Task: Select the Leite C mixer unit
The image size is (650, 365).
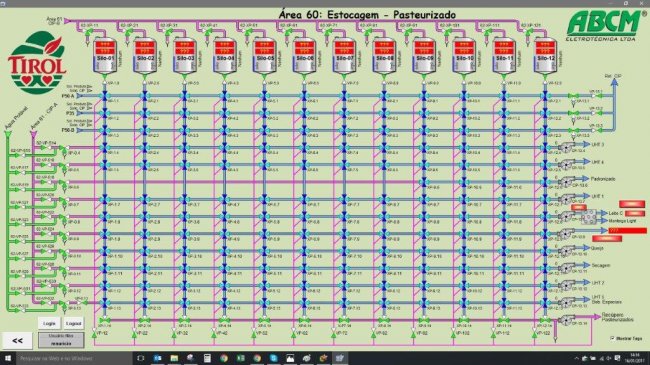Action: coord(589,216)
